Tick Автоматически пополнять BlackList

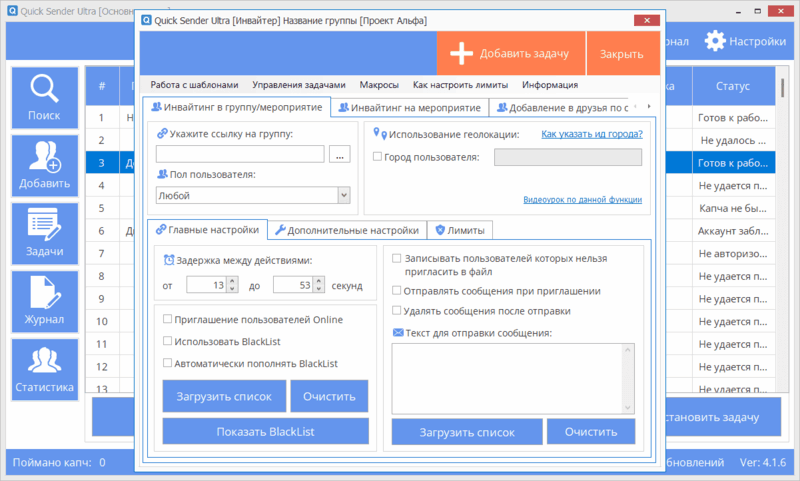pos(167,363)
